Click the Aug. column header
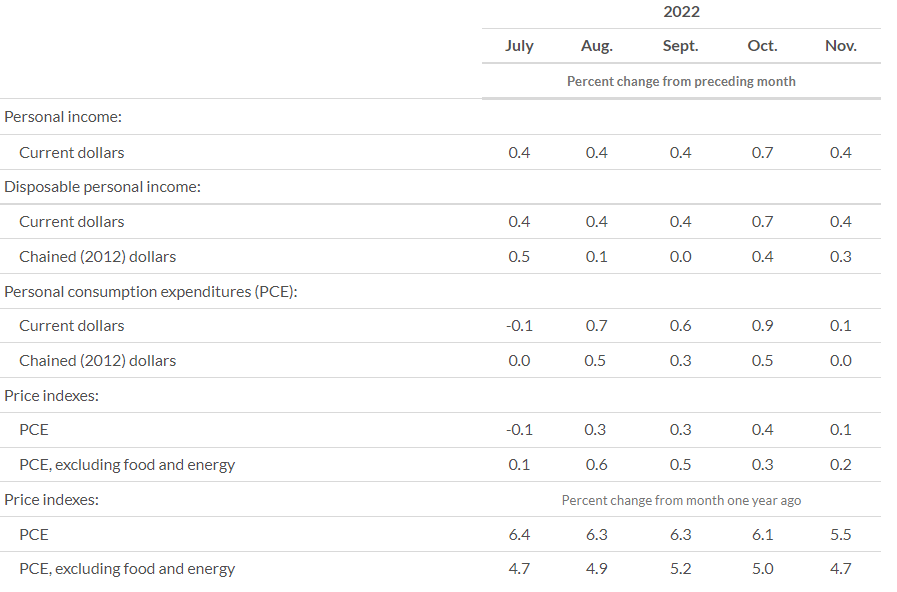The width and height of the screenshot is (897, 592). point(597,46)
